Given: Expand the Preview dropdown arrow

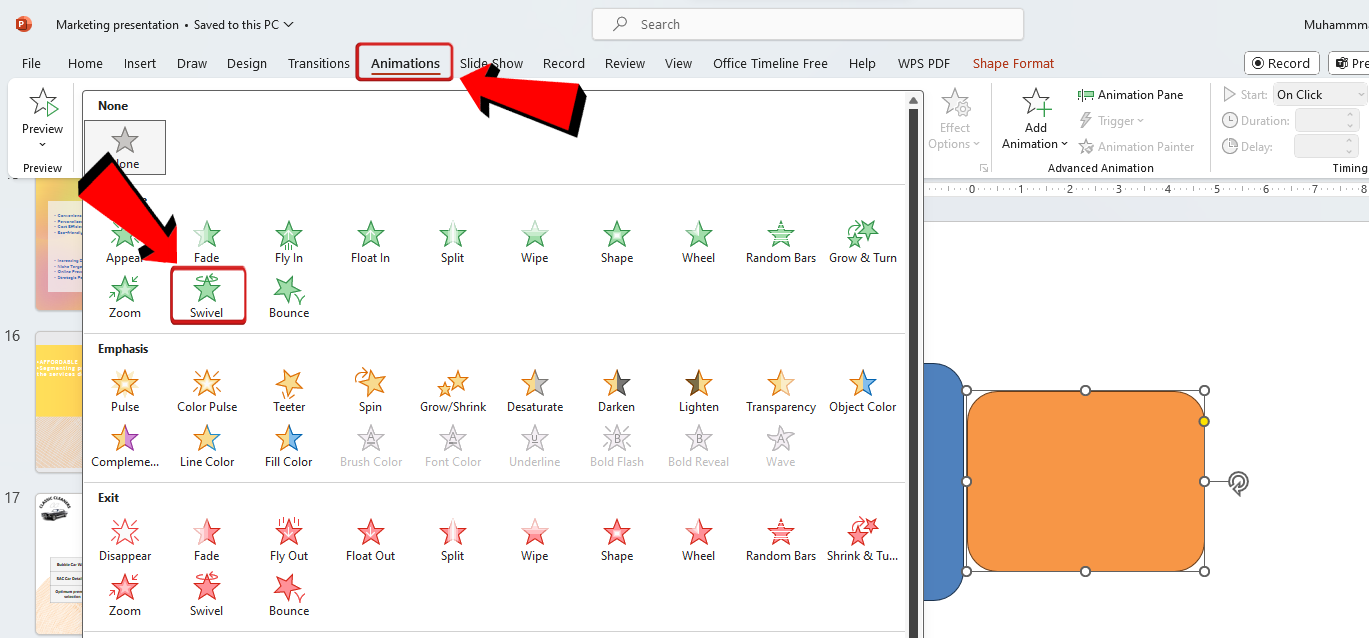Looking at the screenshot, I should pos(42,144).
